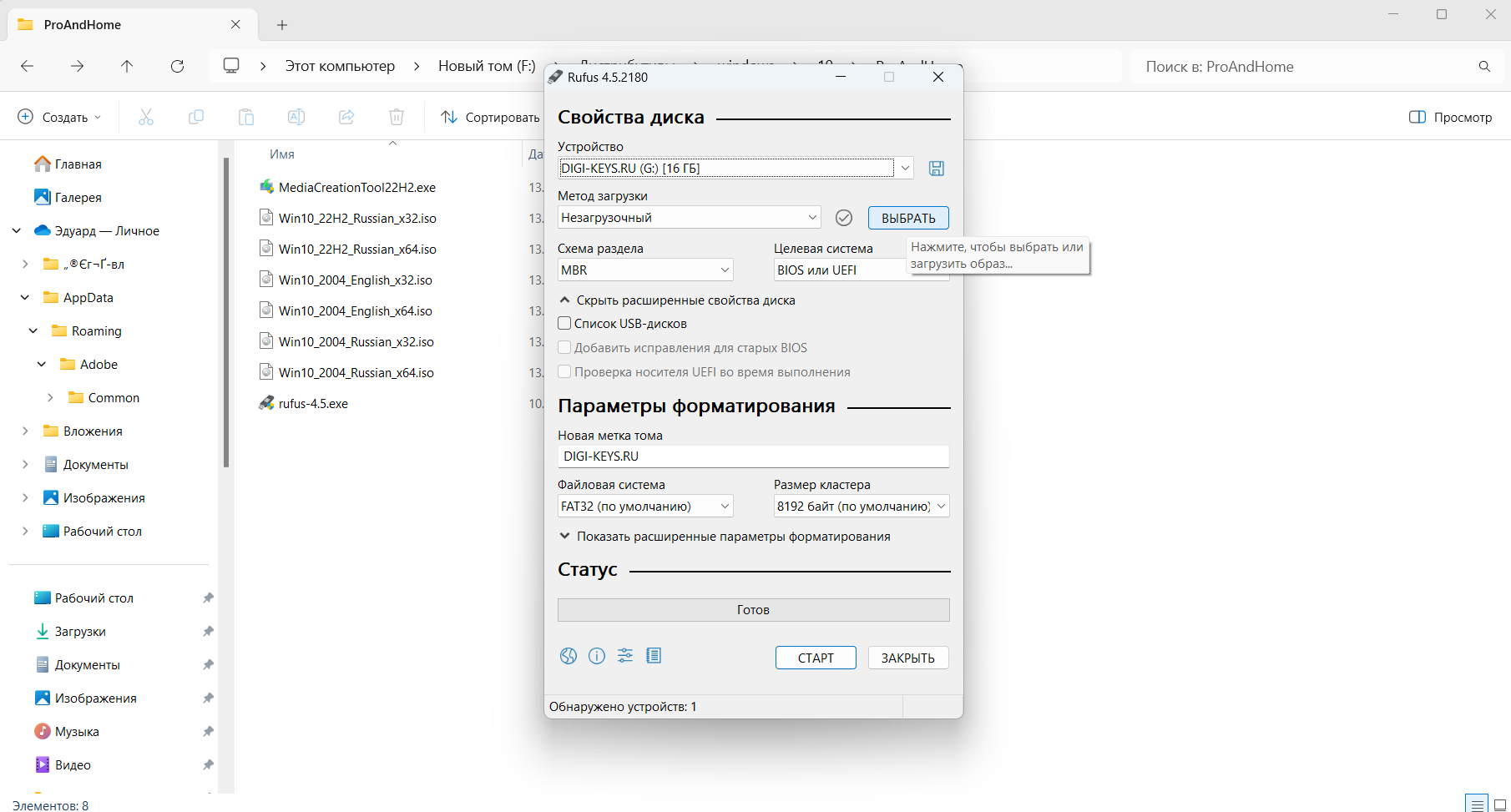
Task: Toggle Проверка носителя UEFI checkbox
Action: click(x=565, y=372)
